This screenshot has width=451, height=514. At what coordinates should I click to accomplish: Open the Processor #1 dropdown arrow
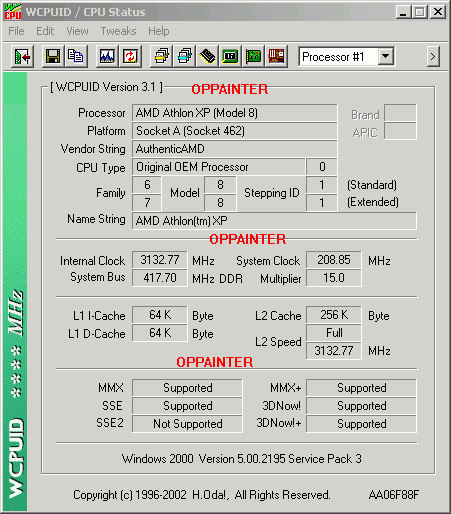(x=386, y=56)
